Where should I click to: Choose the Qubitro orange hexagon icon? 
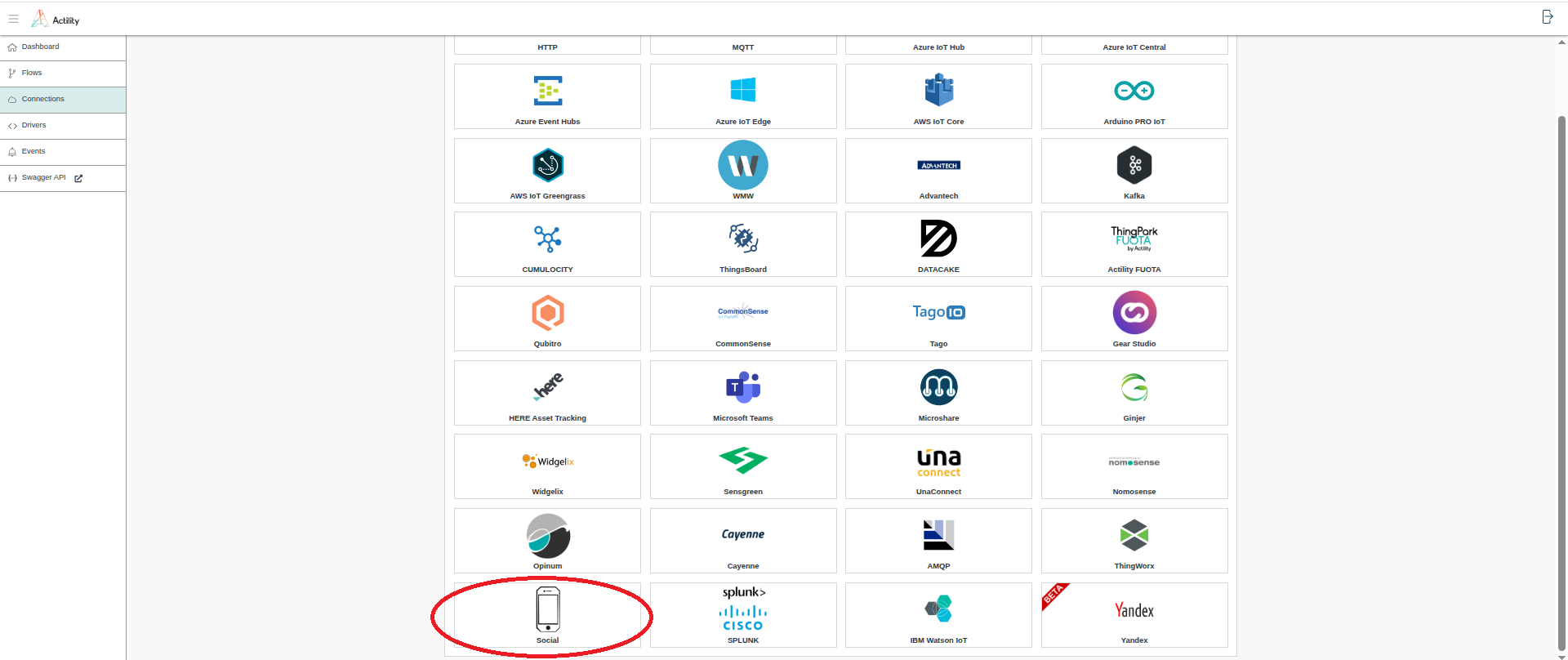(547, 313)
